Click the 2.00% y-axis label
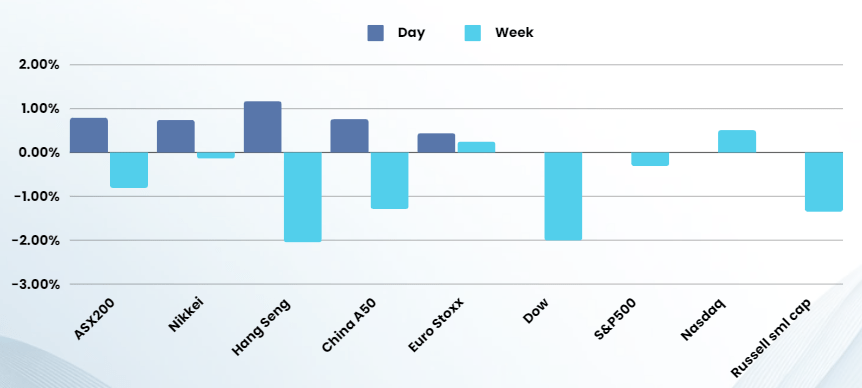Image resolution: width=862 pixels, height=388 pixels. click(39, 65)
